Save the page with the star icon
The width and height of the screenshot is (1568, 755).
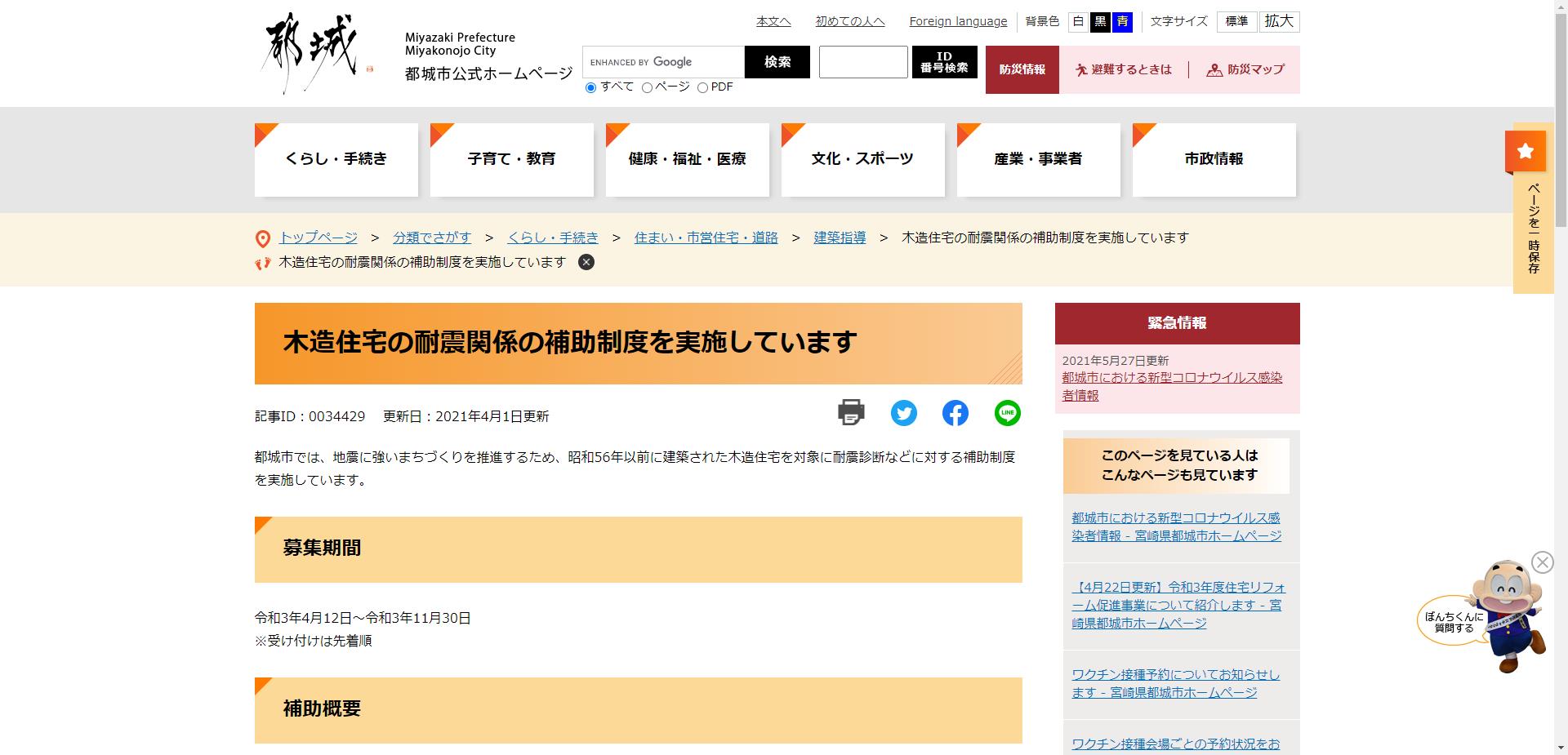coord(1526,151)
